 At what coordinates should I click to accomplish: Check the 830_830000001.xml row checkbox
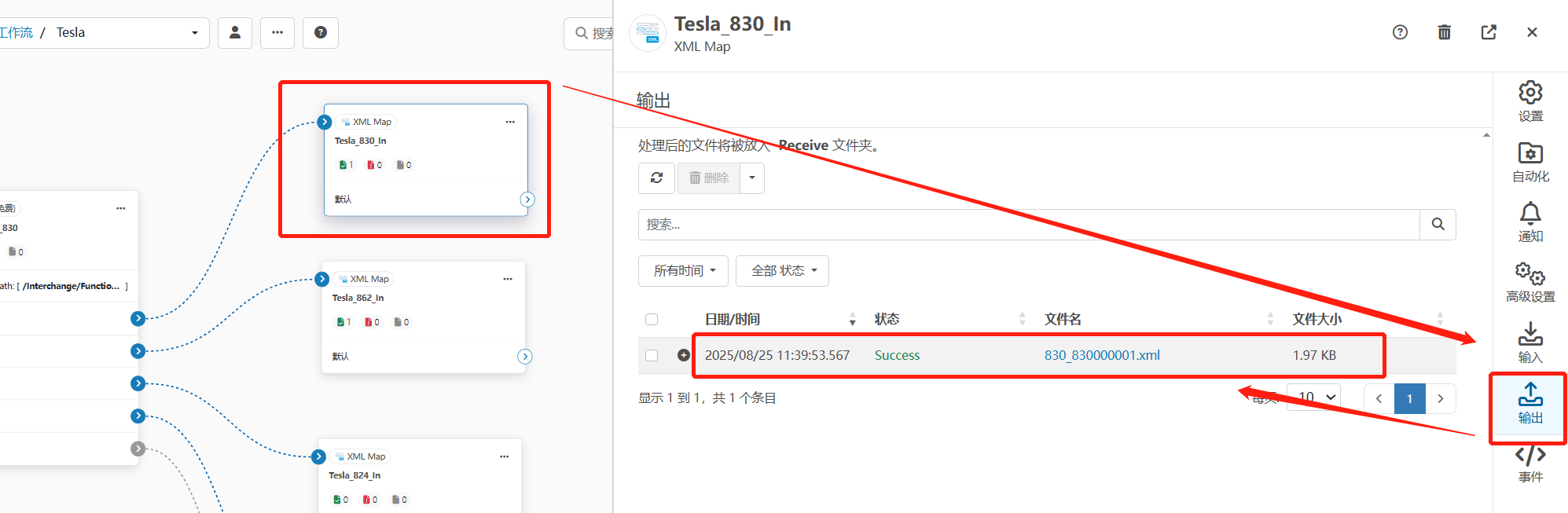coord(652,355)
